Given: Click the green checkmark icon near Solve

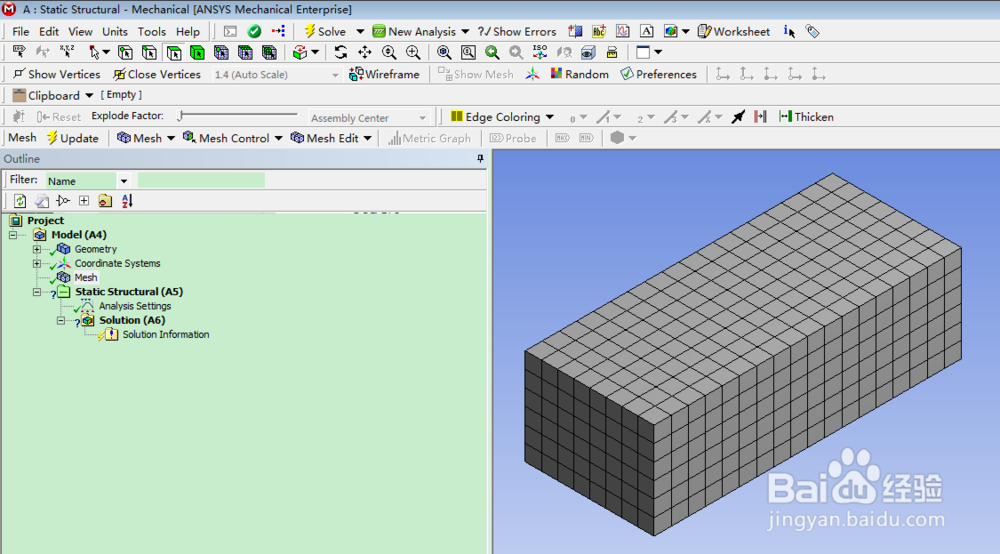Looking at the screenshot, I should [x=254, y=32].
